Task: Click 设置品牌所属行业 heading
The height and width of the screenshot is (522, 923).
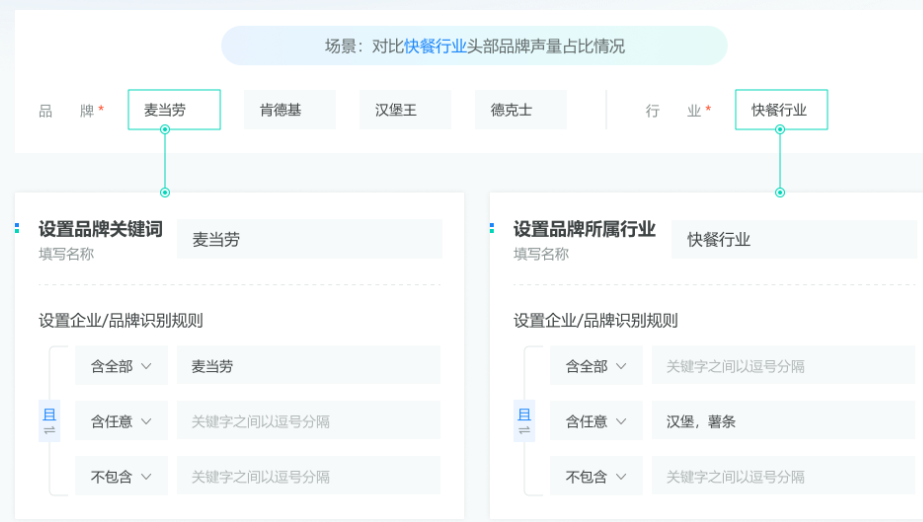Action: pyautogui.click(x=584, y=229)
